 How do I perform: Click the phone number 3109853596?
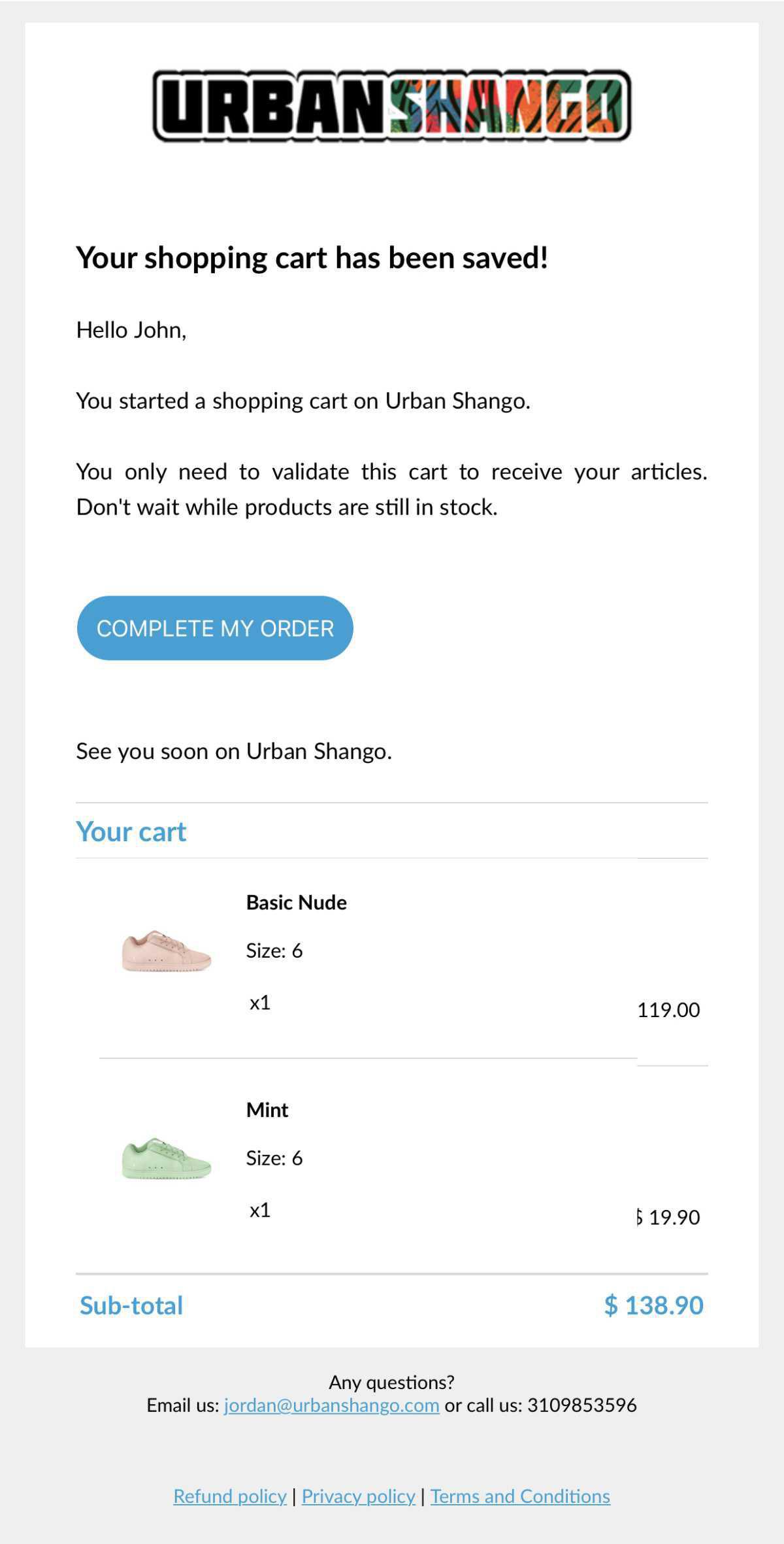pos(581,1405)
